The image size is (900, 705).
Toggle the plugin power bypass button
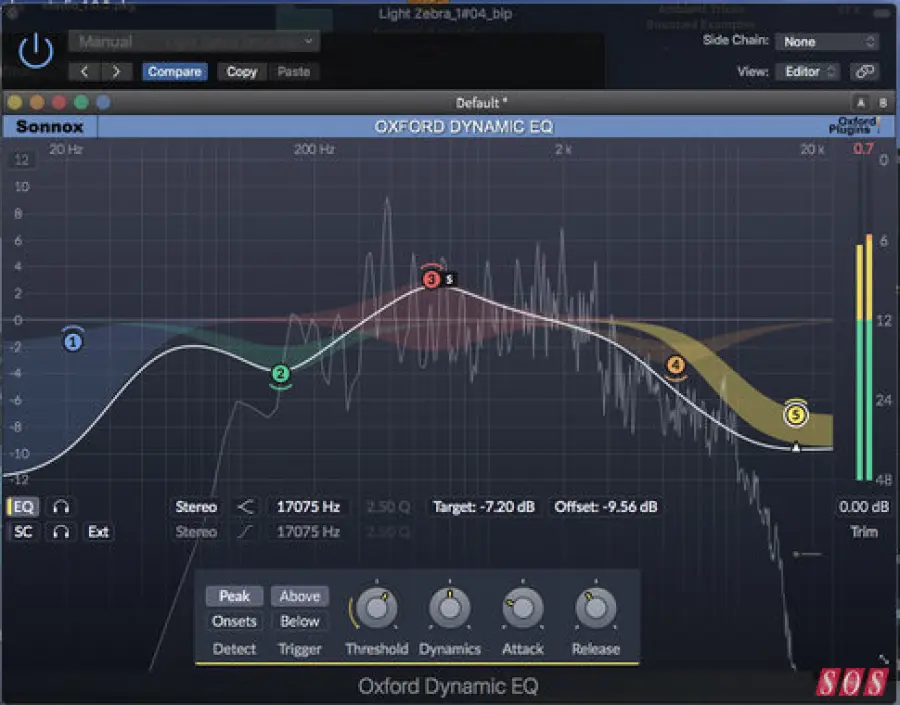point(36,50)
